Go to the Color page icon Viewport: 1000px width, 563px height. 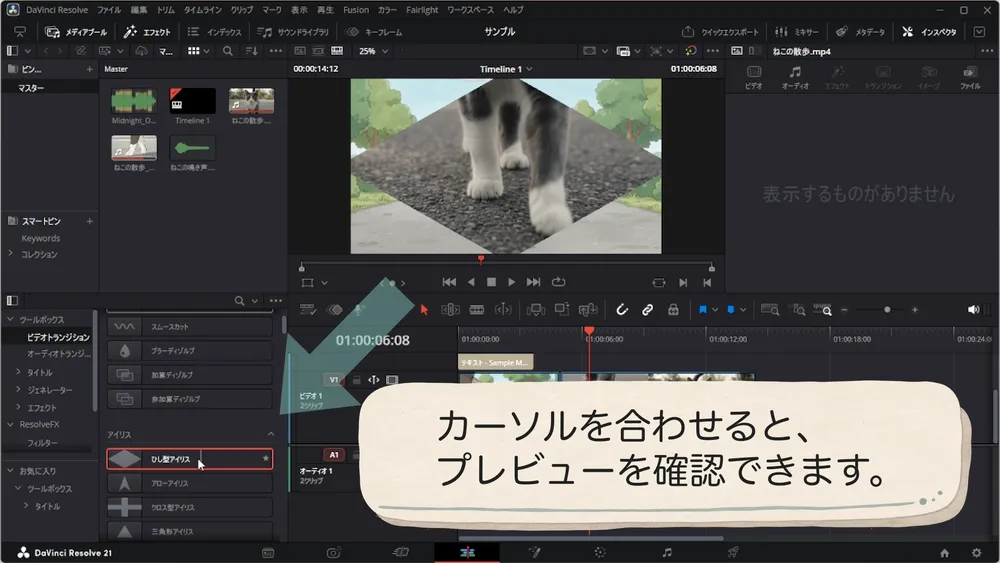tap(600, 553)
